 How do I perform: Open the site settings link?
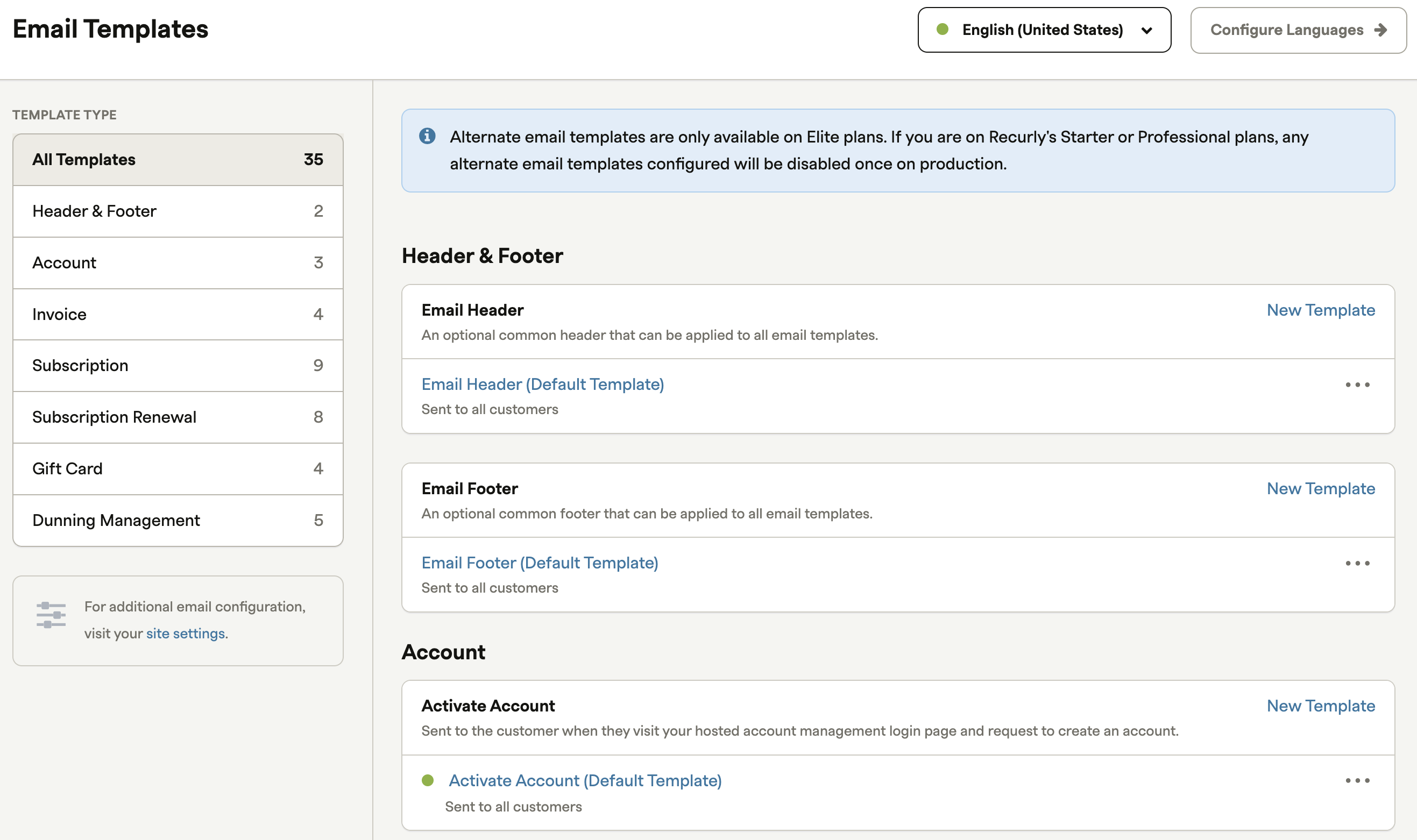tap(185, 633)
